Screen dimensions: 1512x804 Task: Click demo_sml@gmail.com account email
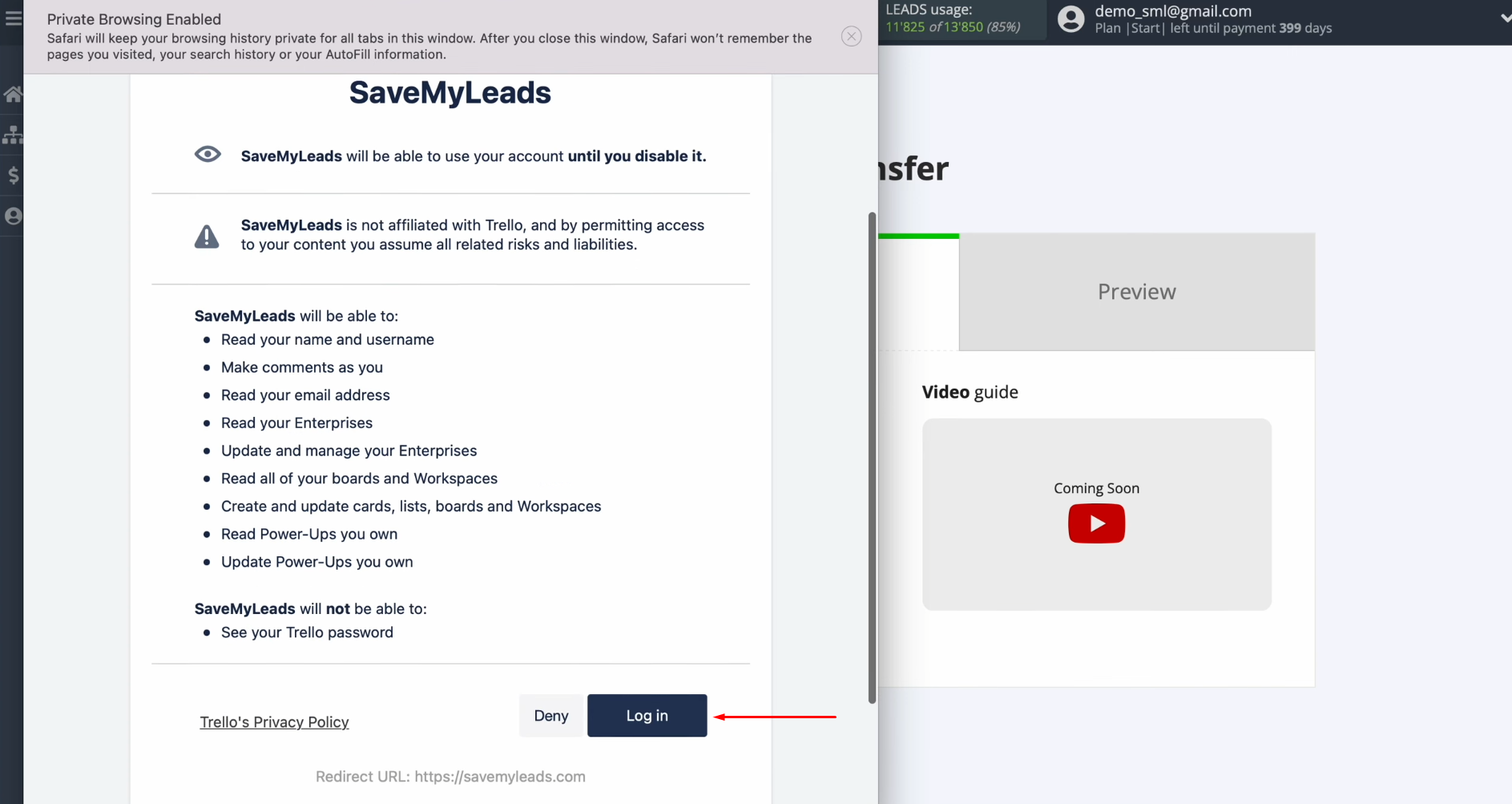tap(1173, 10)
